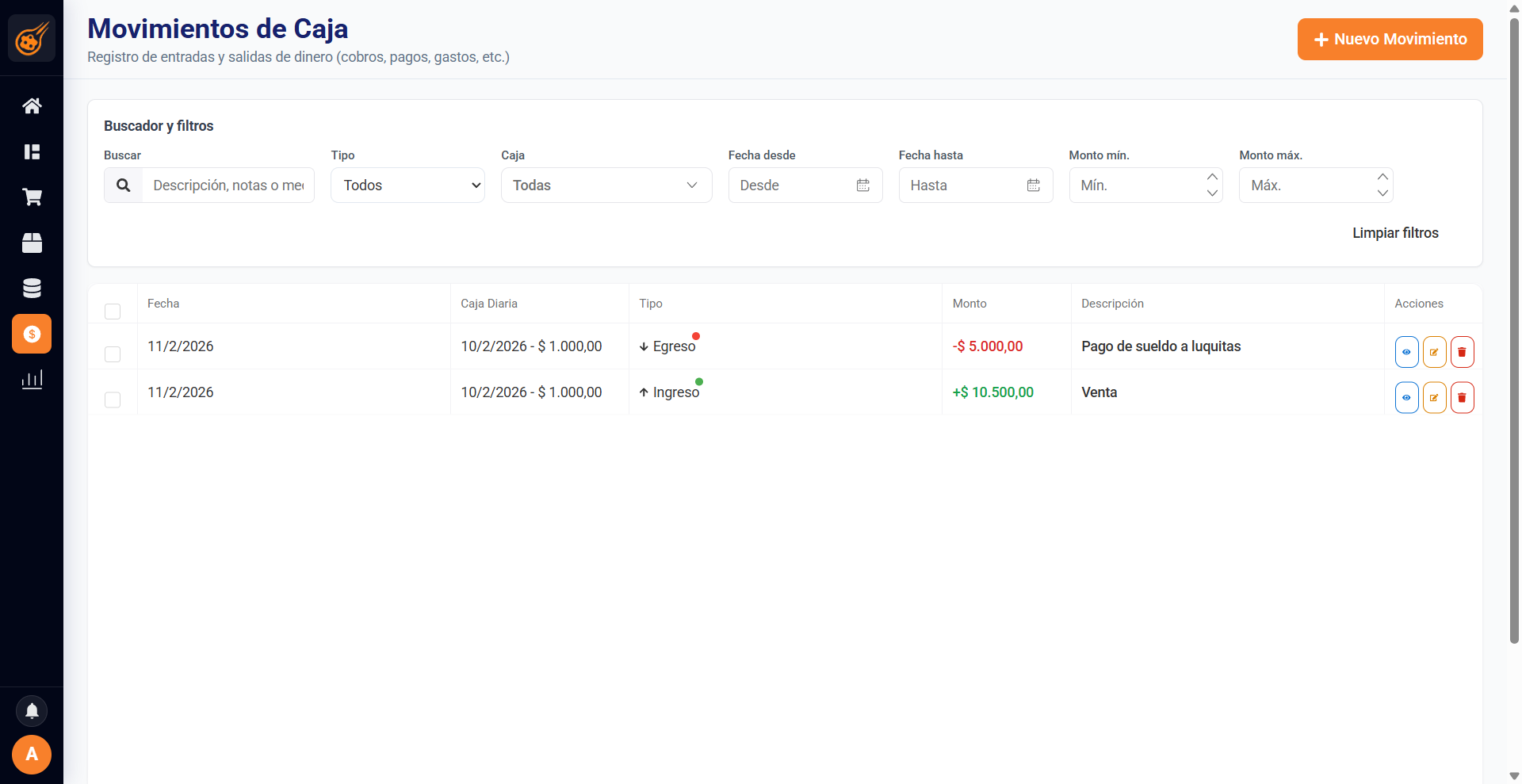The width and height of the screenshot is (1522, 784).
Task: Open the bar chart reports icon
Action: point(32,380)
